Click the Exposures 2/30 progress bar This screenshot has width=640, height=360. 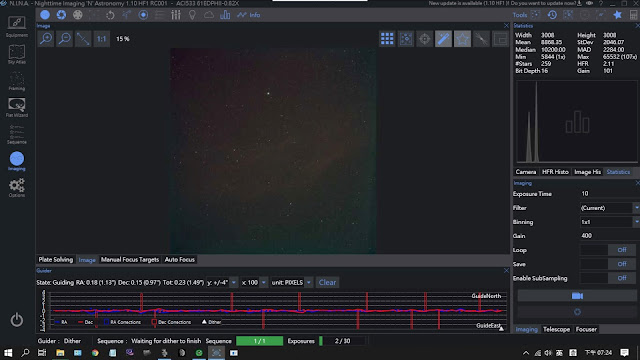click(342, 341)
